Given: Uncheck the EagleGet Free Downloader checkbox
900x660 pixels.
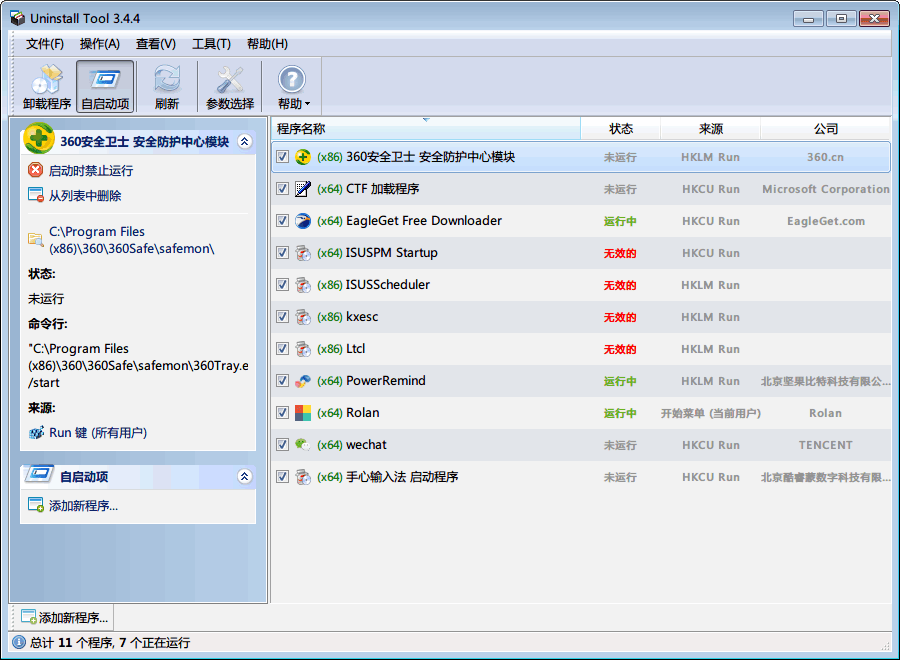Looking at the screenshot, I should pyautogui.click(x=282, y=221).
